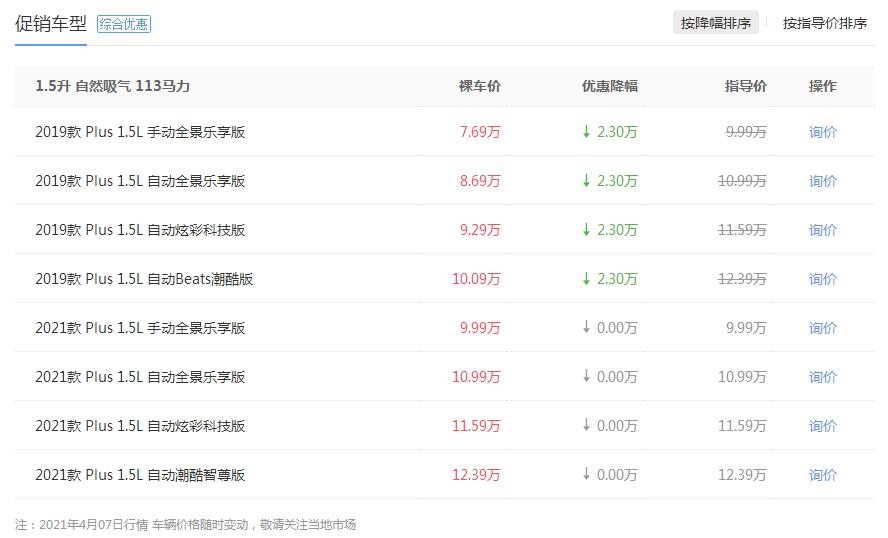Click 0.00万 discount in 2021款 自动潮酷智尊版 row
The width and height of the screenshot is (888, 538).
(610, 475)
